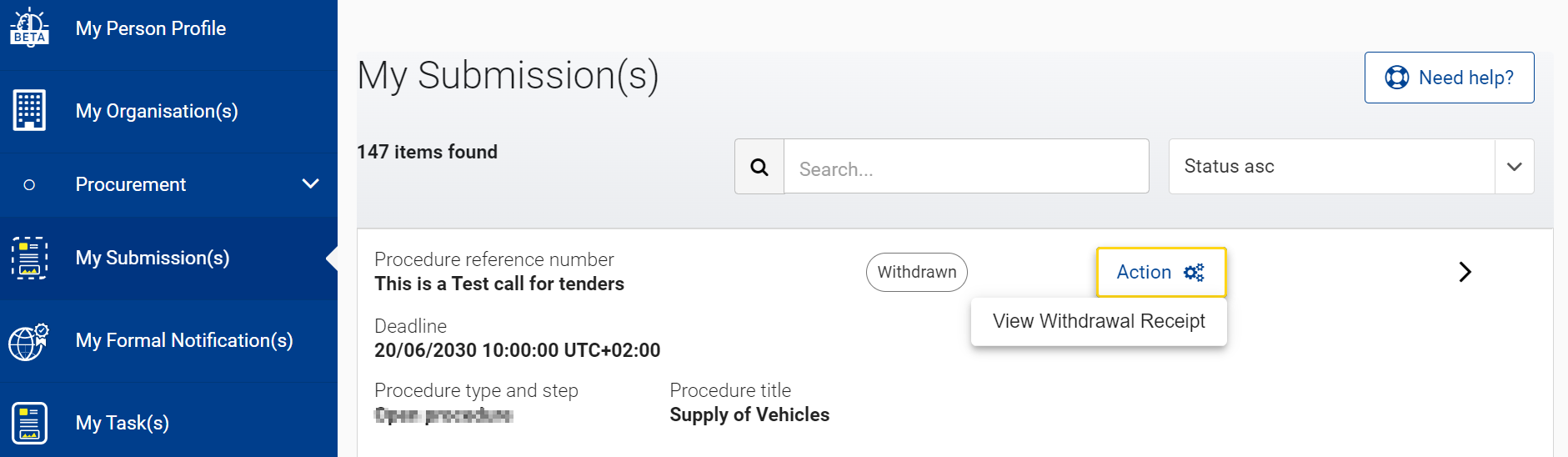Select View Withdrawal Receipt menu option
The height and width of the screenshot is (457, 1568).
click(1098, 322)
